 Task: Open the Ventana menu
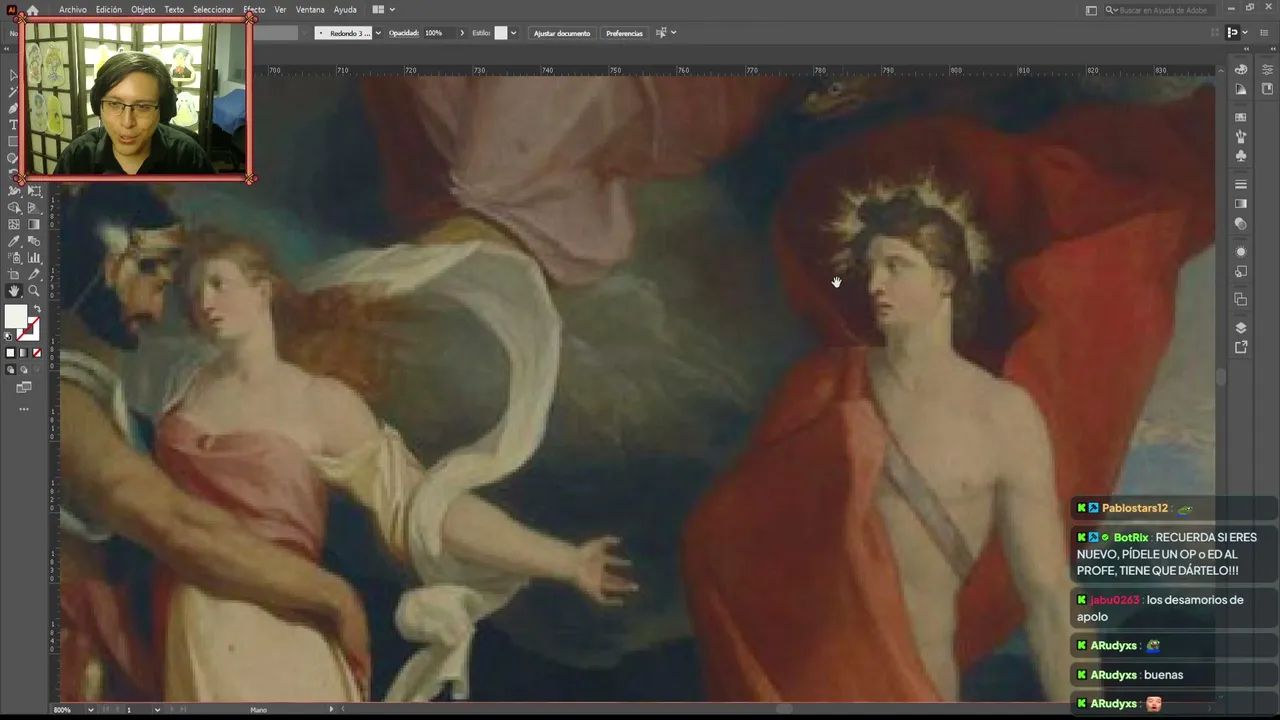tap(310, 10)
